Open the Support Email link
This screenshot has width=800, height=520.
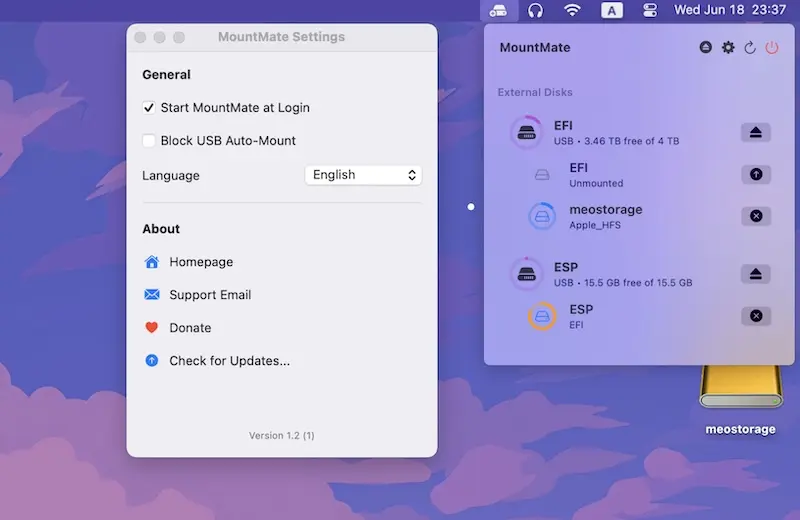(x=210, y=295)
